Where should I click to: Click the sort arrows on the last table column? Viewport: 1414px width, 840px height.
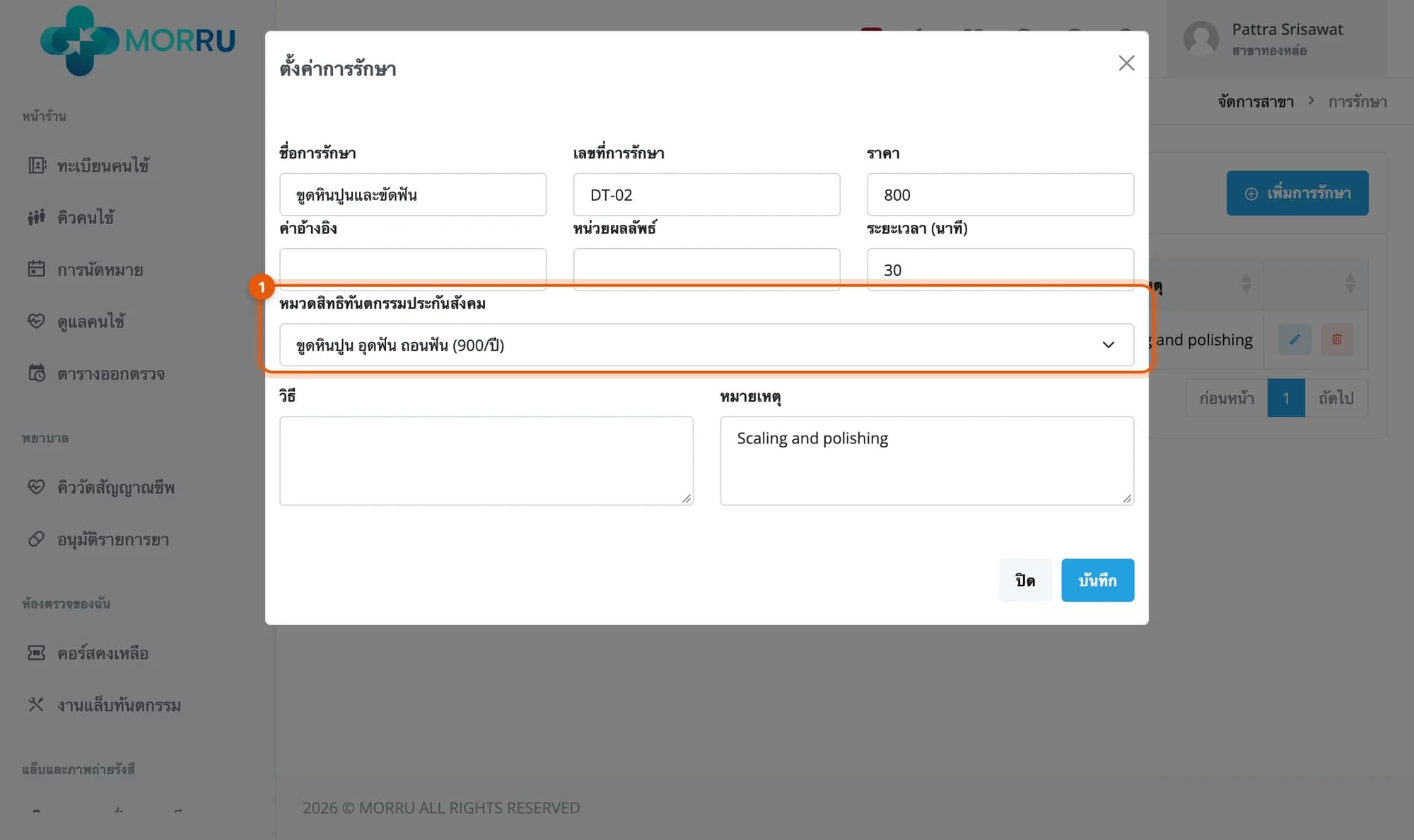(1350, 284)
